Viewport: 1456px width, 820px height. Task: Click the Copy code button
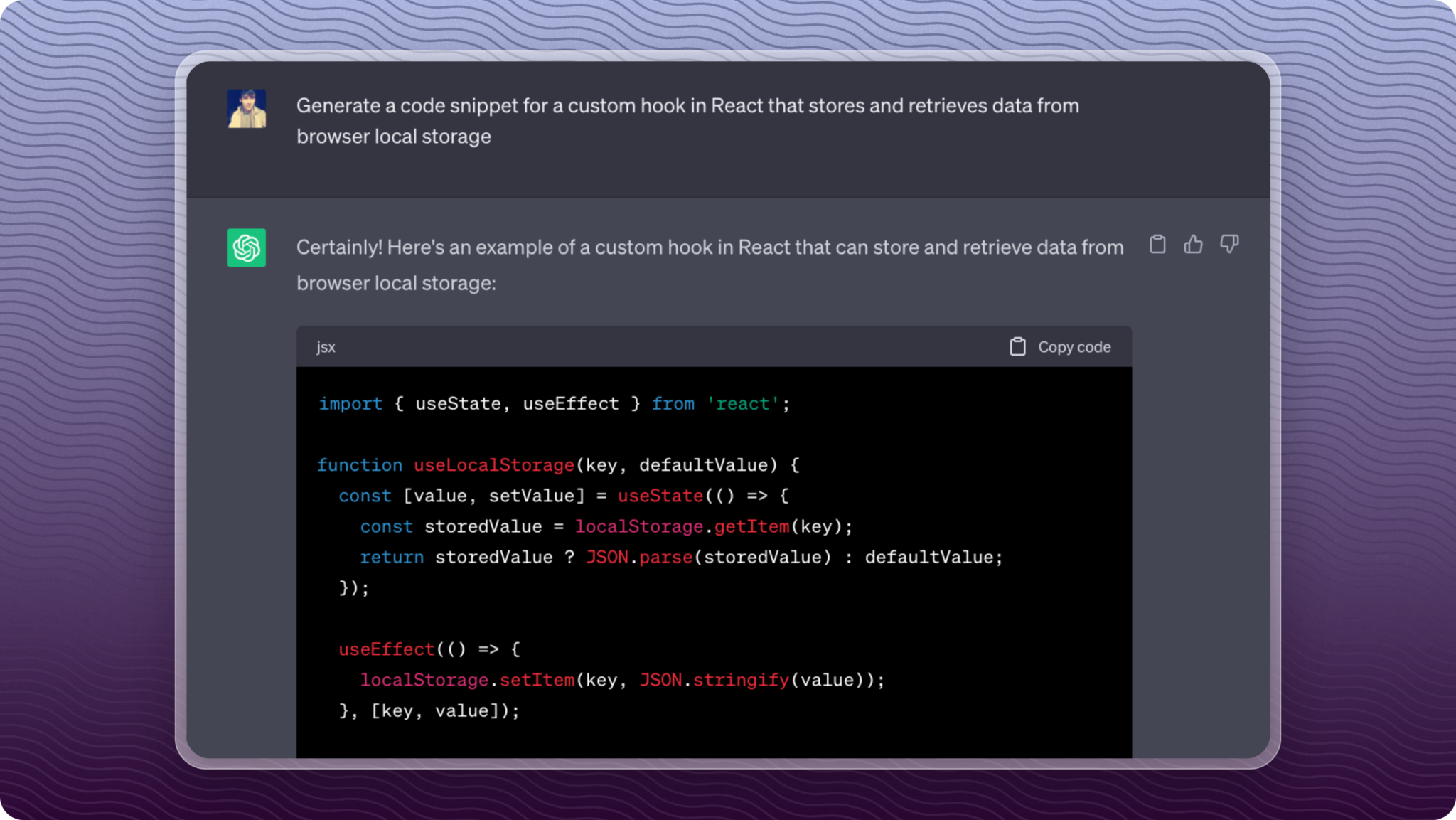click(x=1074, y=347)
